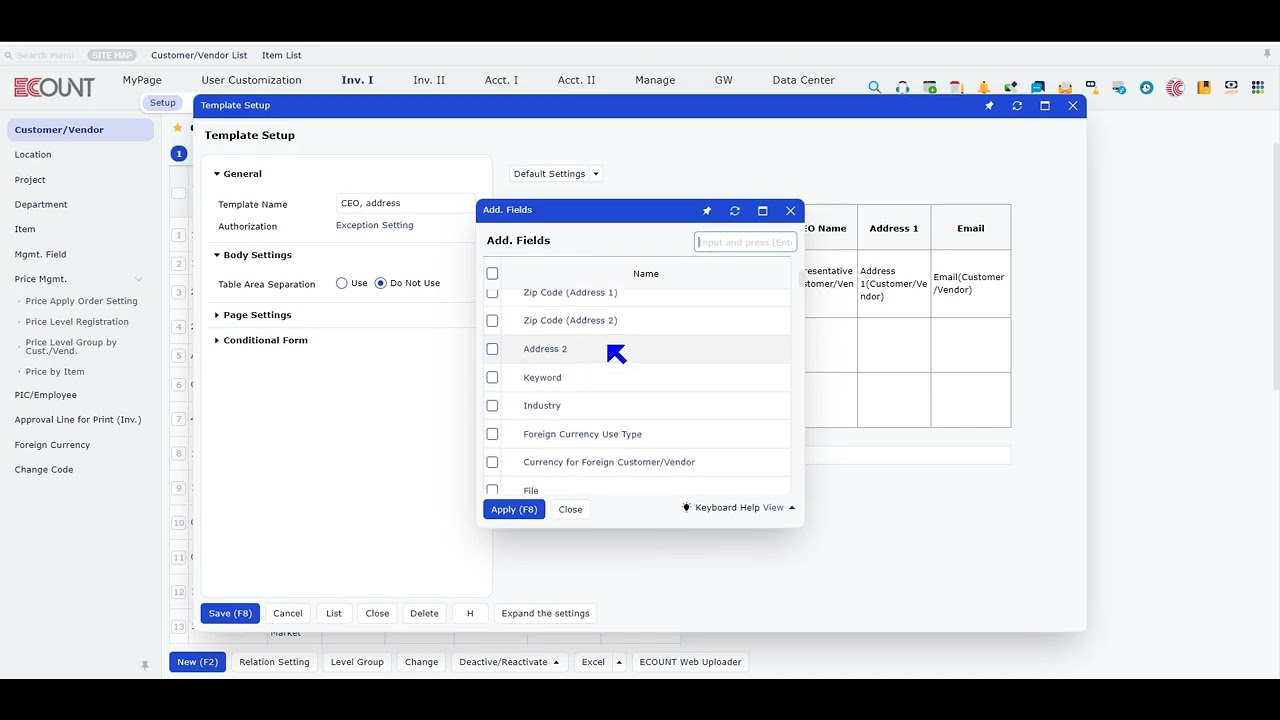Check Zip Code (Address 2) checkbox

click(x=492, y=321)
